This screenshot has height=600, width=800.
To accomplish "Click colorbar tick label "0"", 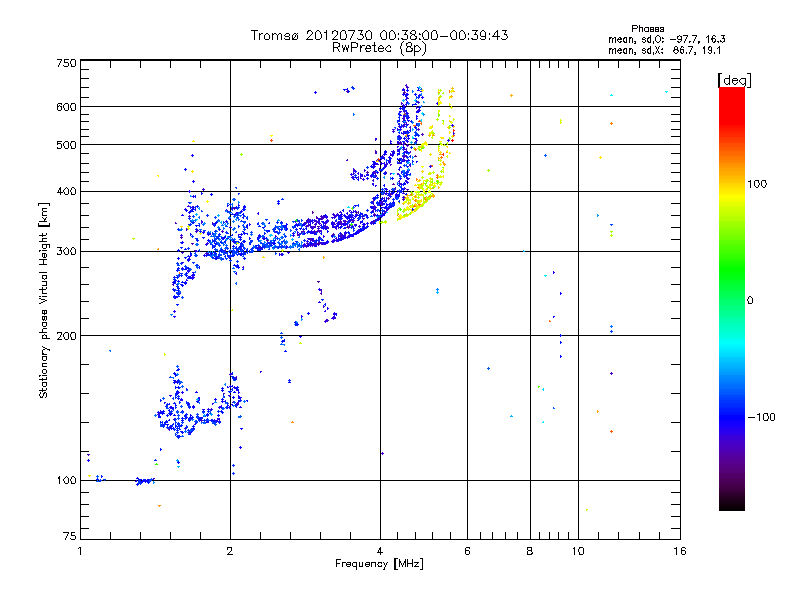I will (749, 300).
